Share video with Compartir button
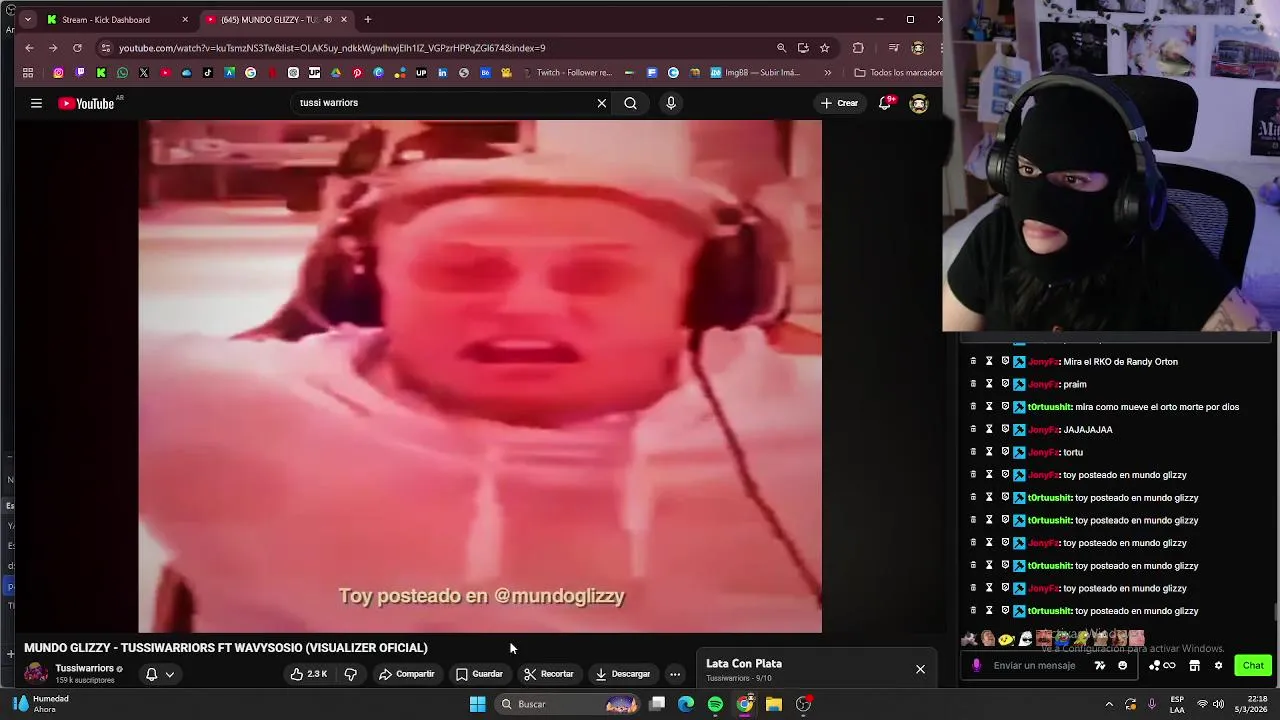1280x720 pixels. (406, 674)
